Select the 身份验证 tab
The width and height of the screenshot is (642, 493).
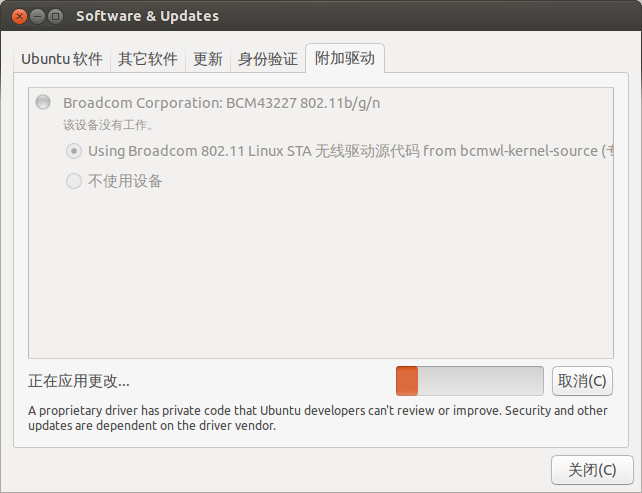coord(268,59)
